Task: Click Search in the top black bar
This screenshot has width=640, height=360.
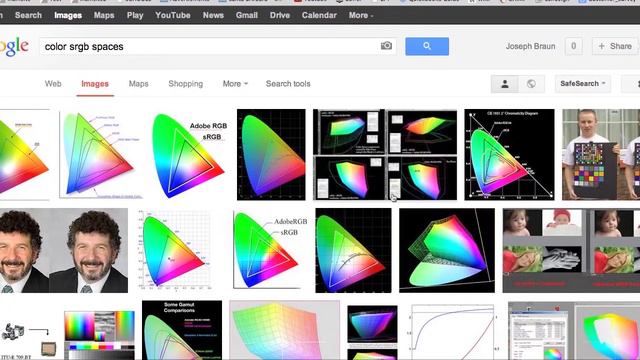Action: tap(28, 16)
